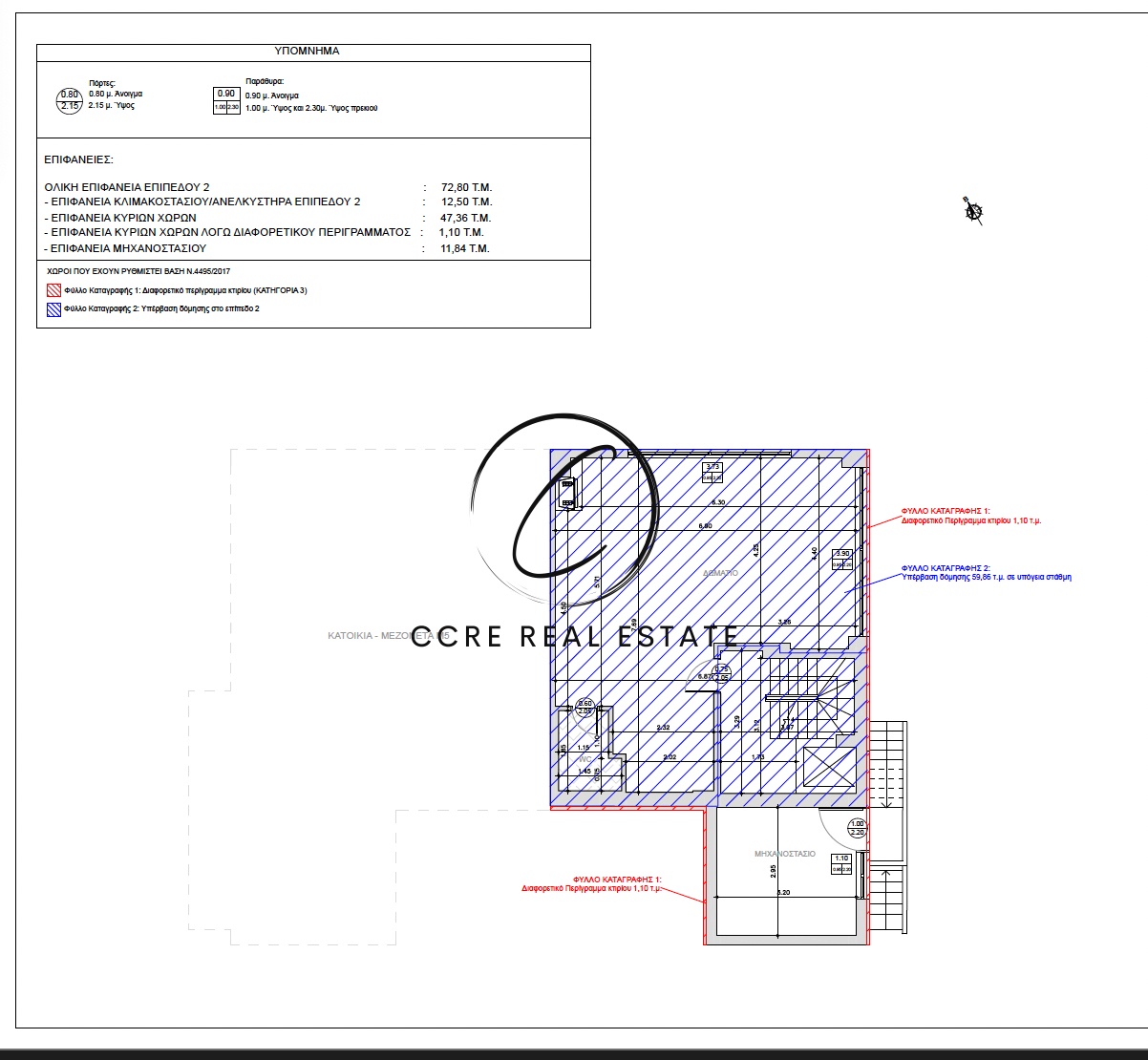Click the red hatched legend swatch
The height and width of the screenshot is (1060, 1148).
coord(54,290)
